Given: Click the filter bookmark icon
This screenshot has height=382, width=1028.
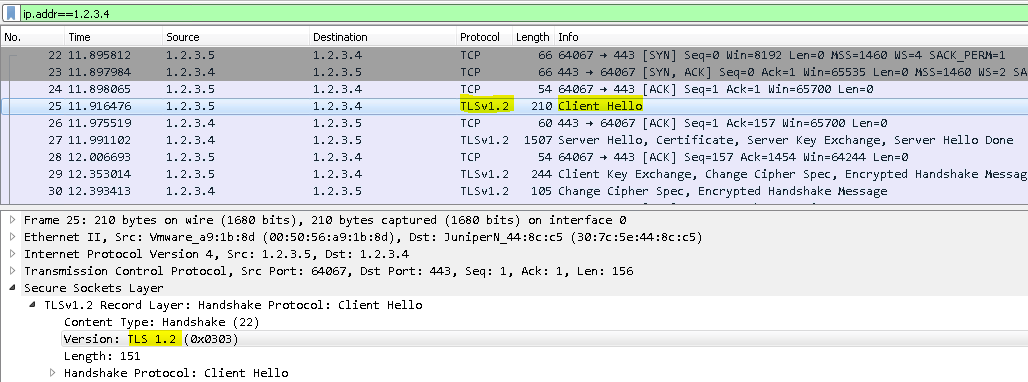Looking at the screenshot, I should click(x=11, y=13).
